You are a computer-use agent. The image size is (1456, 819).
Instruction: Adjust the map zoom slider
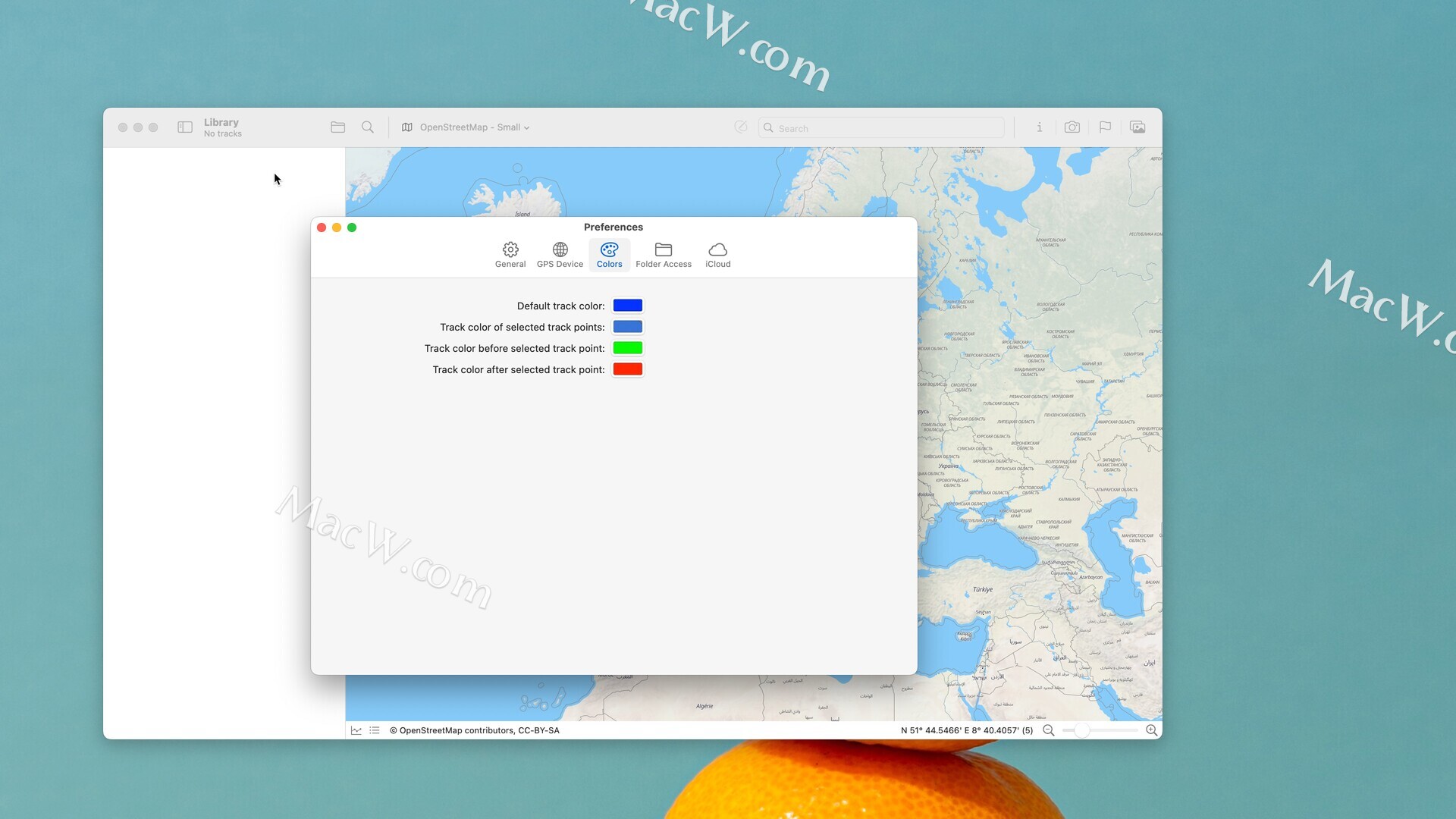coord(1100,730)
